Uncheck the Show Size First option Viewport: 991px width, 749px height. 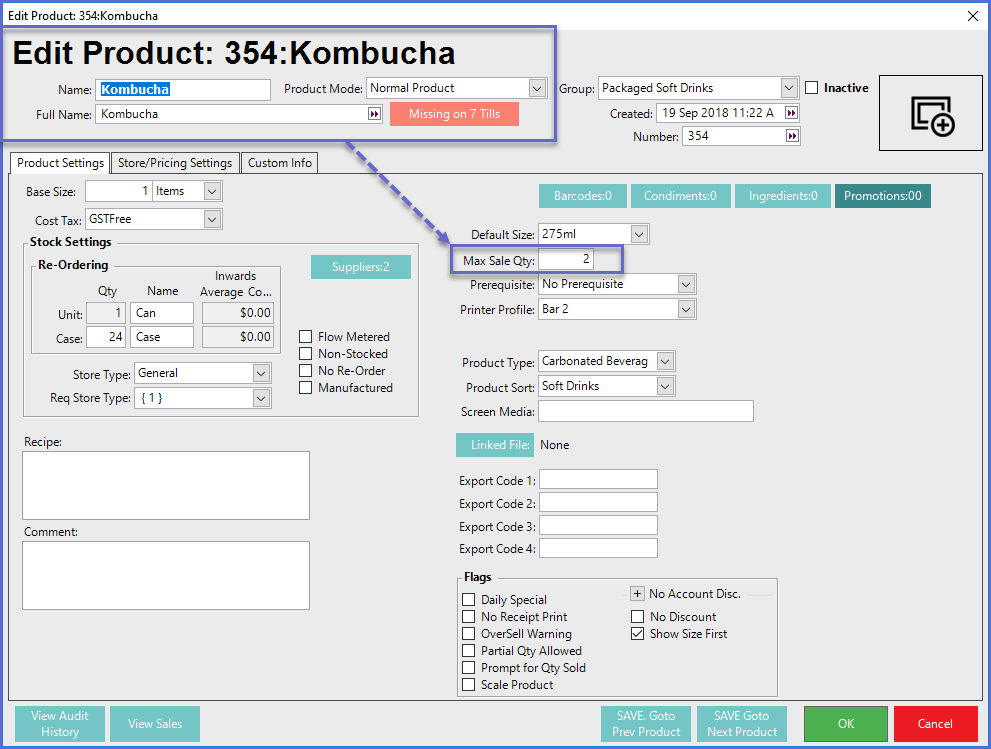tap(638, 634)
